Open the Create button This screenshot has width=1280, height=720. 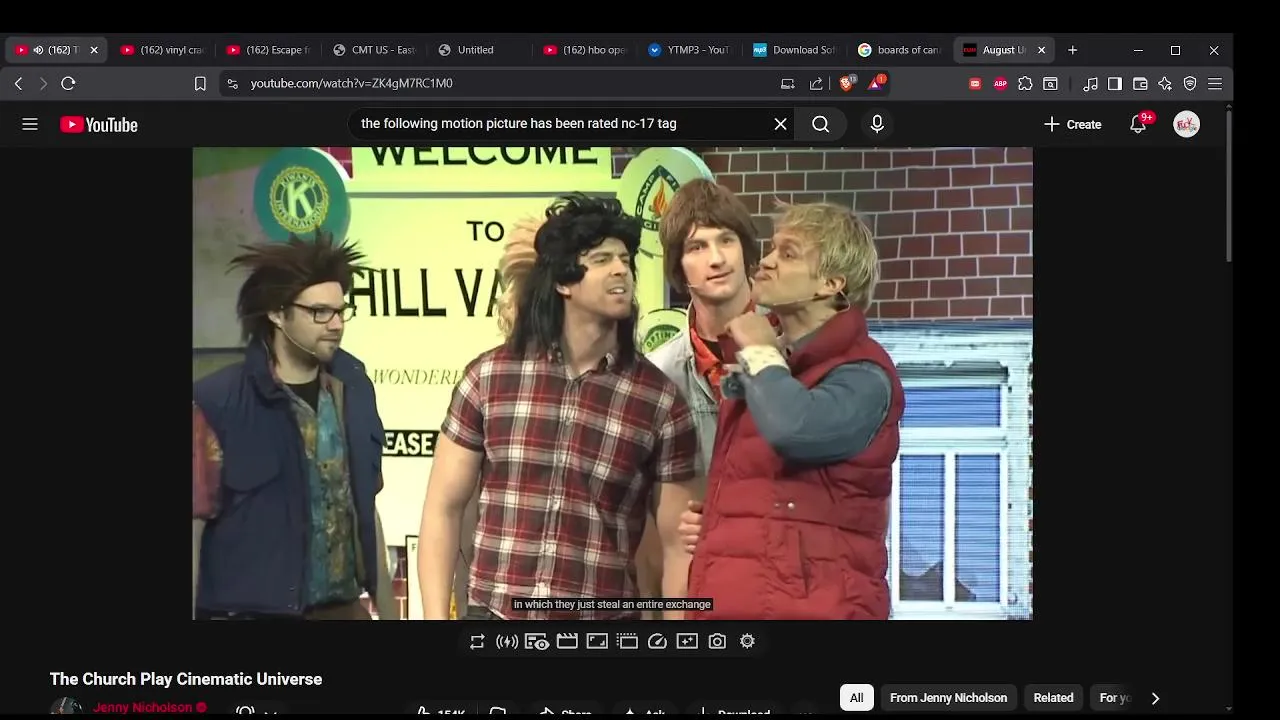click(1072, 124)
